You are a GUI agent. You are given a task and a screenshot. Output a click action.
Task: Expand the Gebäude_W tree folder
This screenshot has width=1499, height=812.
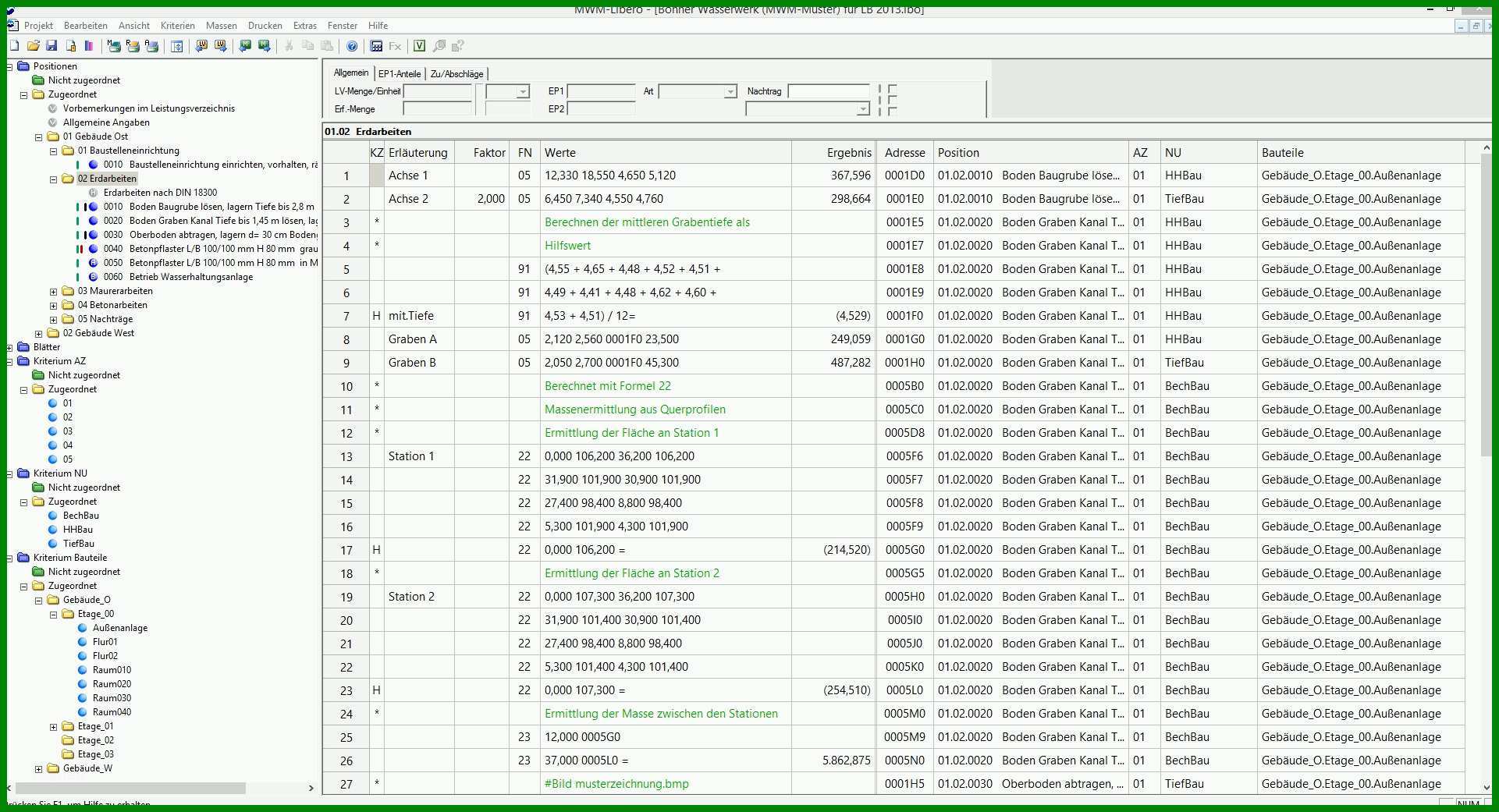tap(38, 769)
